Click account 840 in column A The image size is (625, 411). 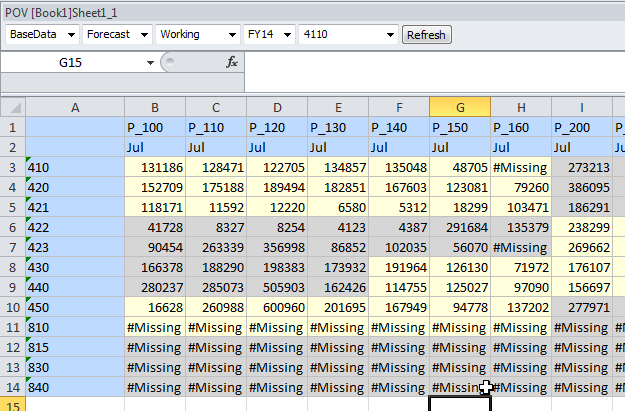(75, 387)
